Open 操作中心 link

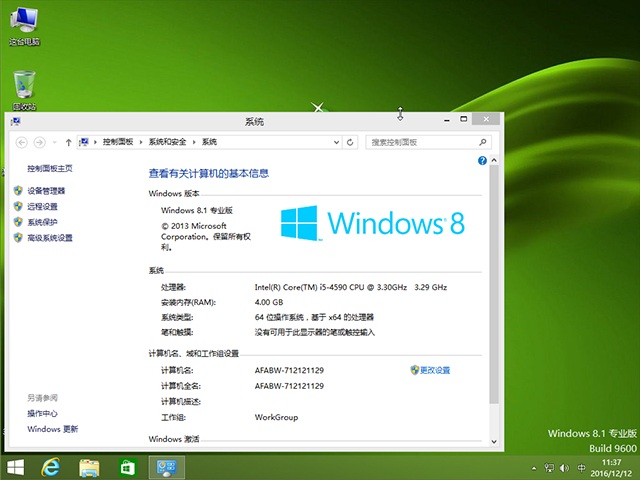(42, 413)
